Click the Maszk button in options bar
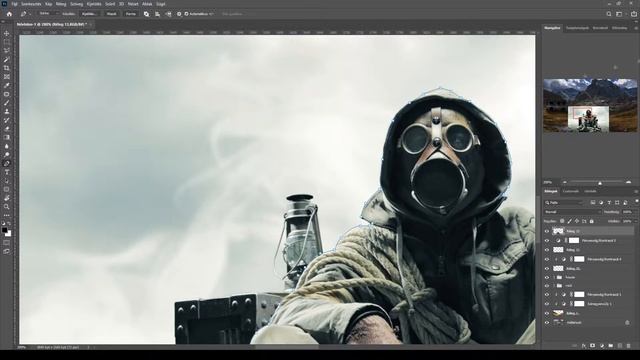Viewport: 640px width, 360px height. tap(111, 14)
